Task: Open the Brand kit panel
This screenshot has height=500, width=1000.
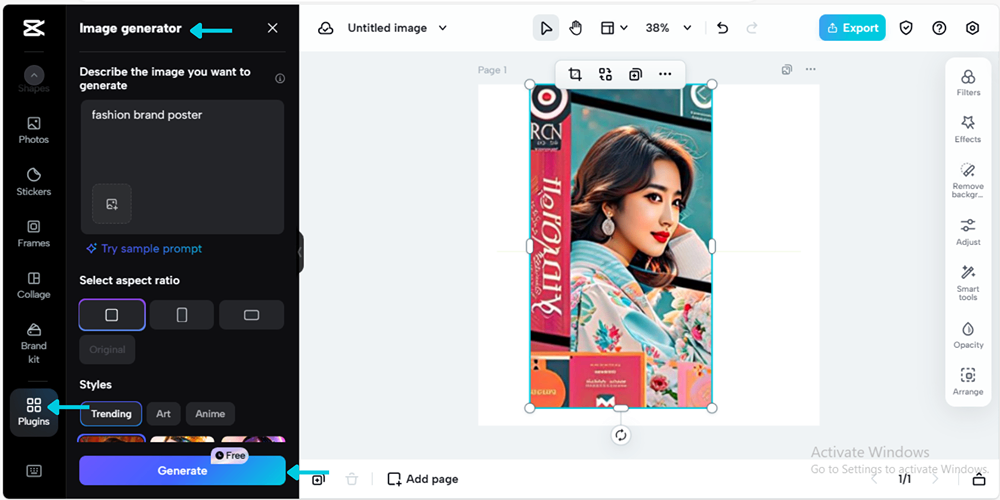Action: tap(34, 343)
